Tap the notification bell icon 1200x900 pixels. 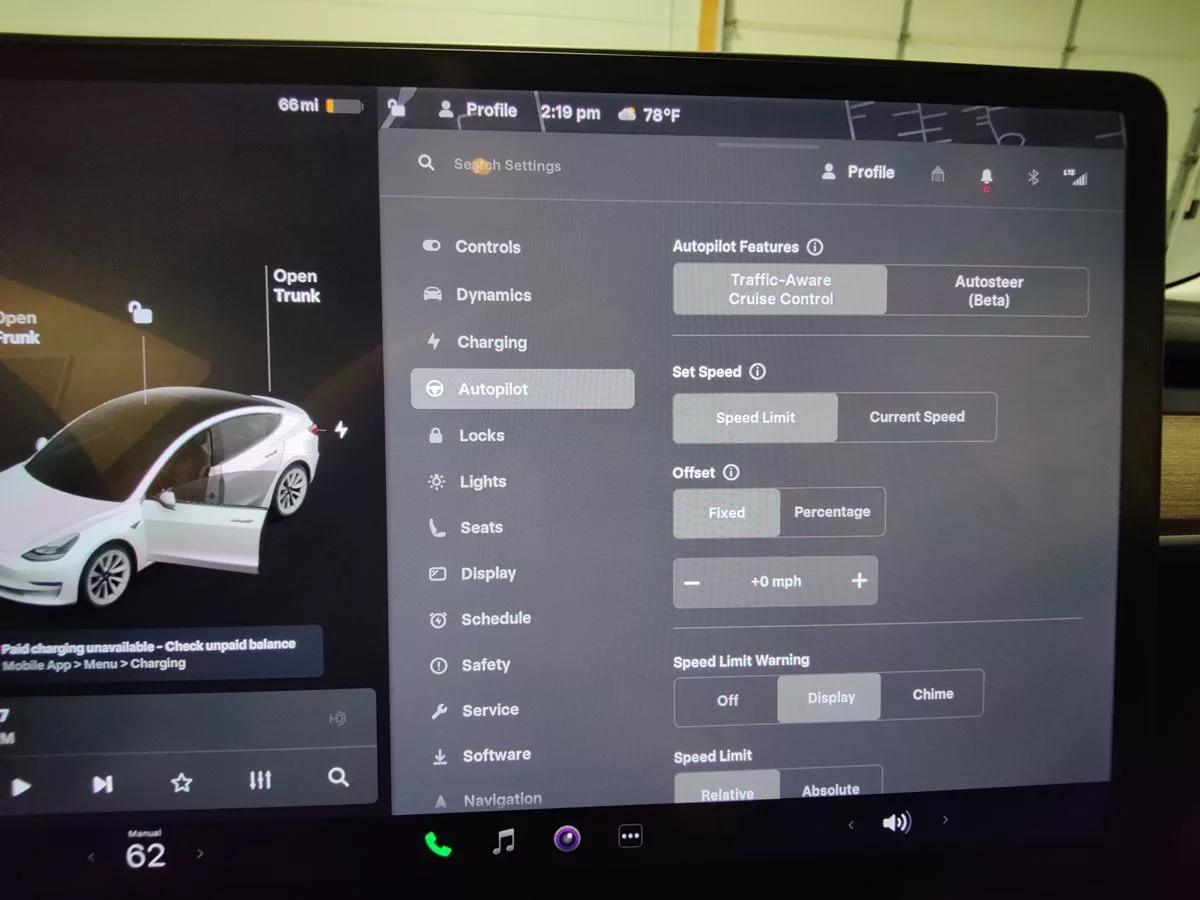click(x=986, y=177)
